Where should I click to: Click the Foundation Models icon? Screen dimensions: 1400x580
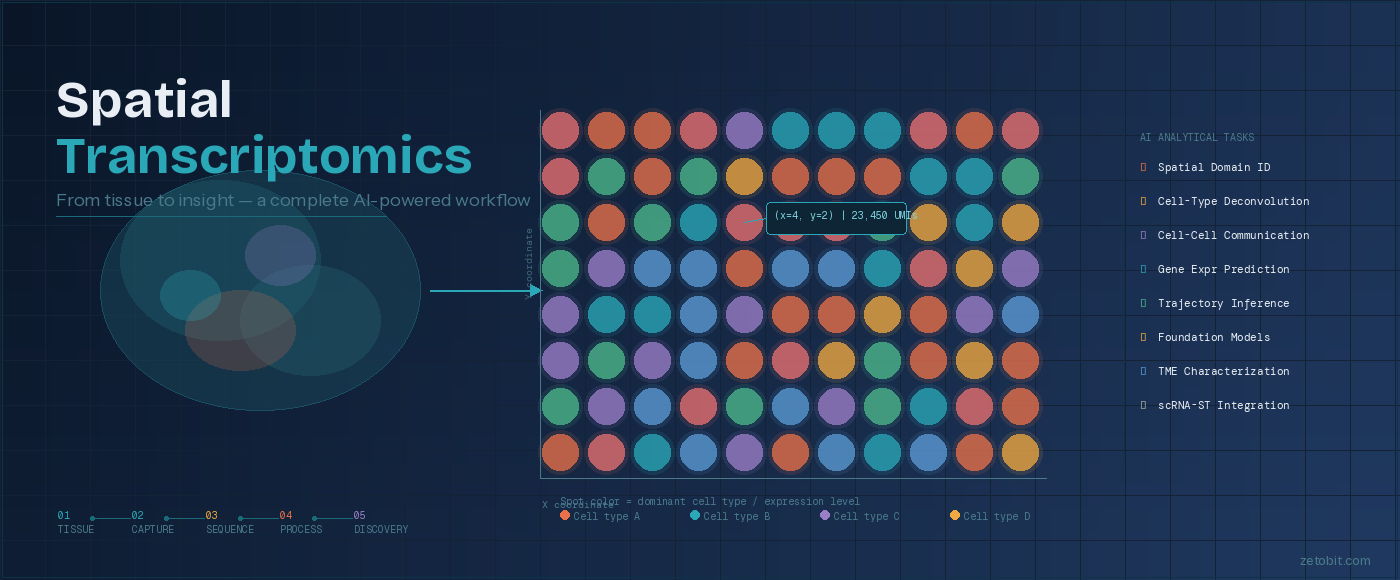click(x=1142, y=337)
